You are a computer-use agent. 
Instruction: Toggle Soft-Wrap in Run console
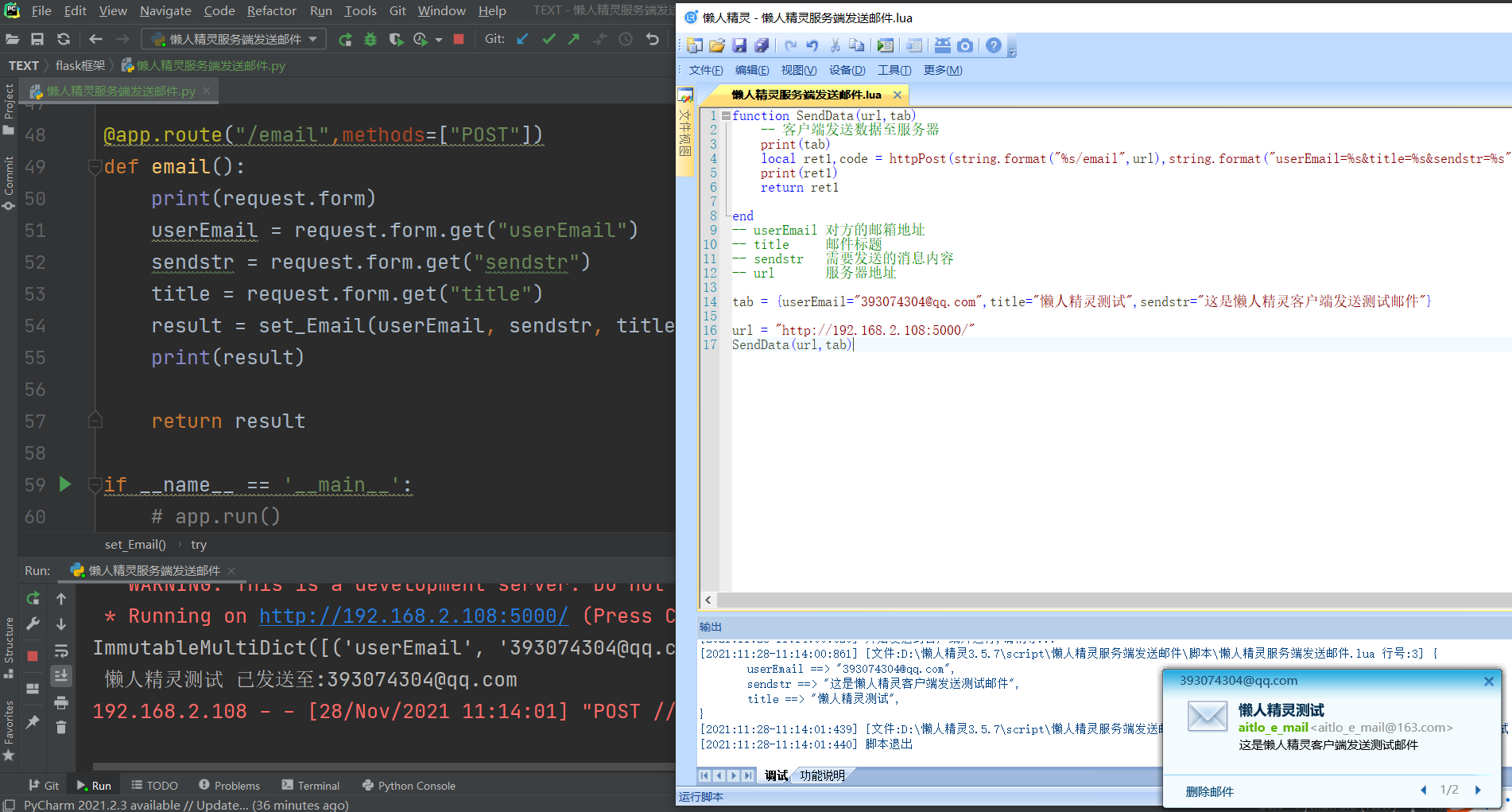pyautogui.click(x=61, y=651)
